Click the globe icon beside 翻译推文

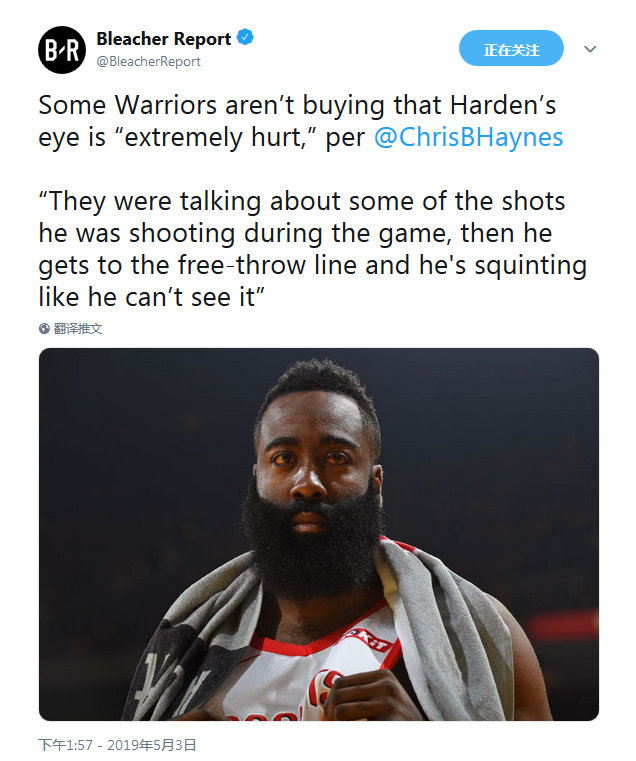[44, 329]
